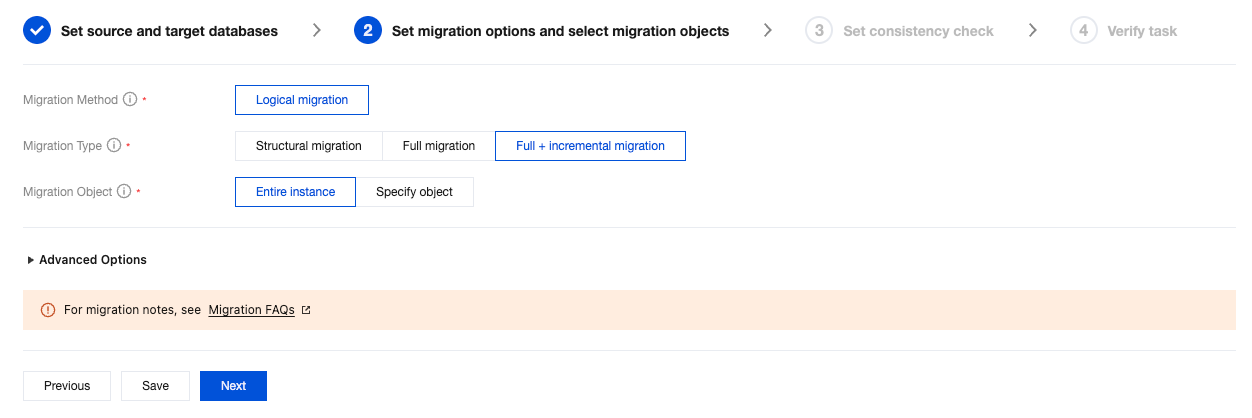The image size is (1252, 418).
Task: Go to Set source and target databases step
Action: point(169,31)
